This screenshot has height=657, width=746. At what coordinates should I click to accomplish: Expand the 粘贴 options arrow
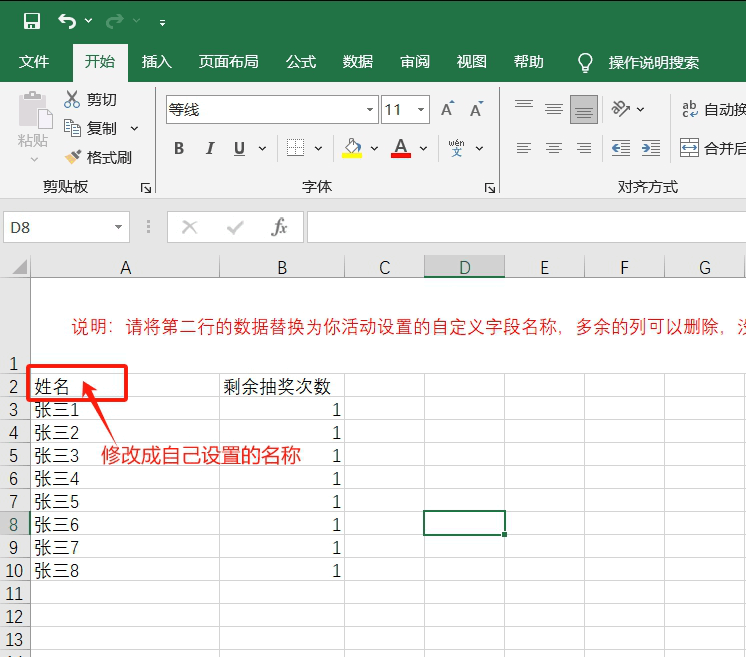(34, 159)
